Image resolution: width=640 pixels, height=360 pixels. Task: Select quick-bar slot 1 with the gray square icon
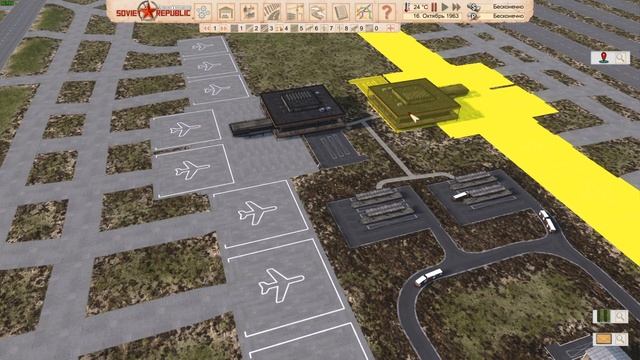tap(238, 28)
